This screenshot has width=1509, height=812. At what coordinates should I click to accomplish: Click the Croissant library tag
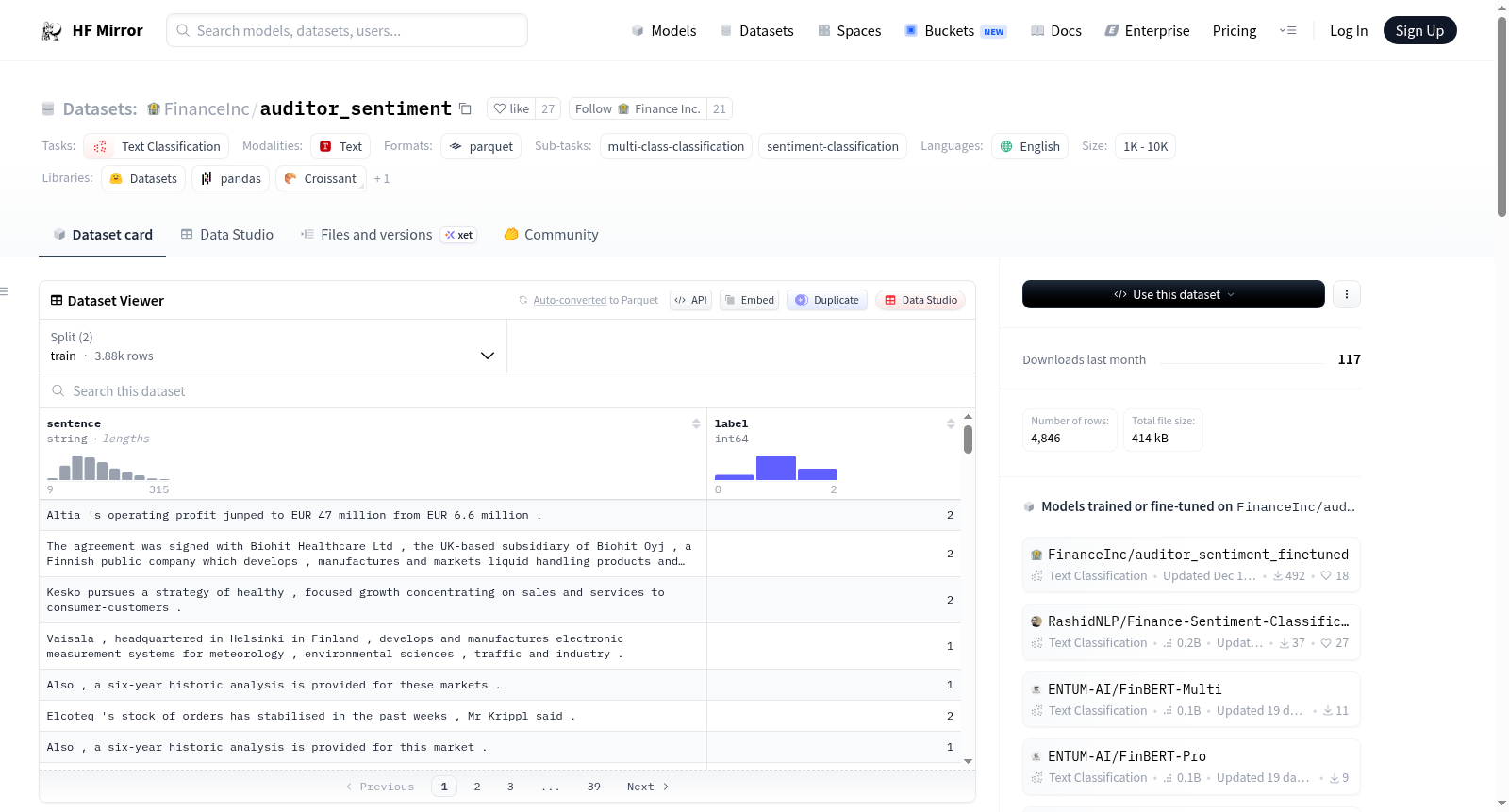[321, 178]
